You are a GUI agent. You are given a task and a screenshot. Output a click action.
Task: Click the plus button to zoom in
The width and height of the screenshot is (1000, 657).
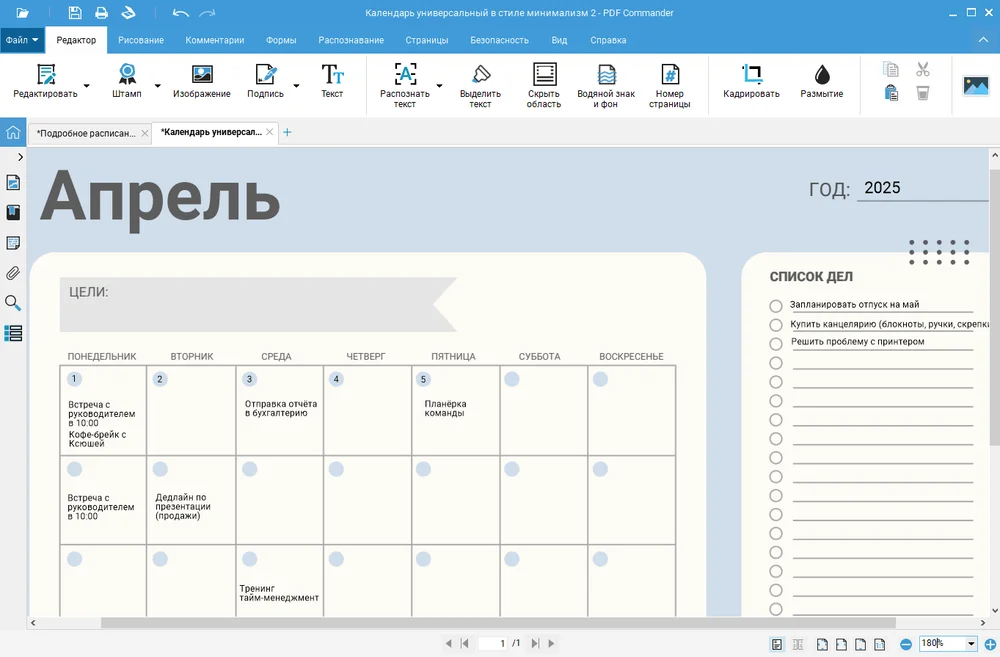[990, 644]
